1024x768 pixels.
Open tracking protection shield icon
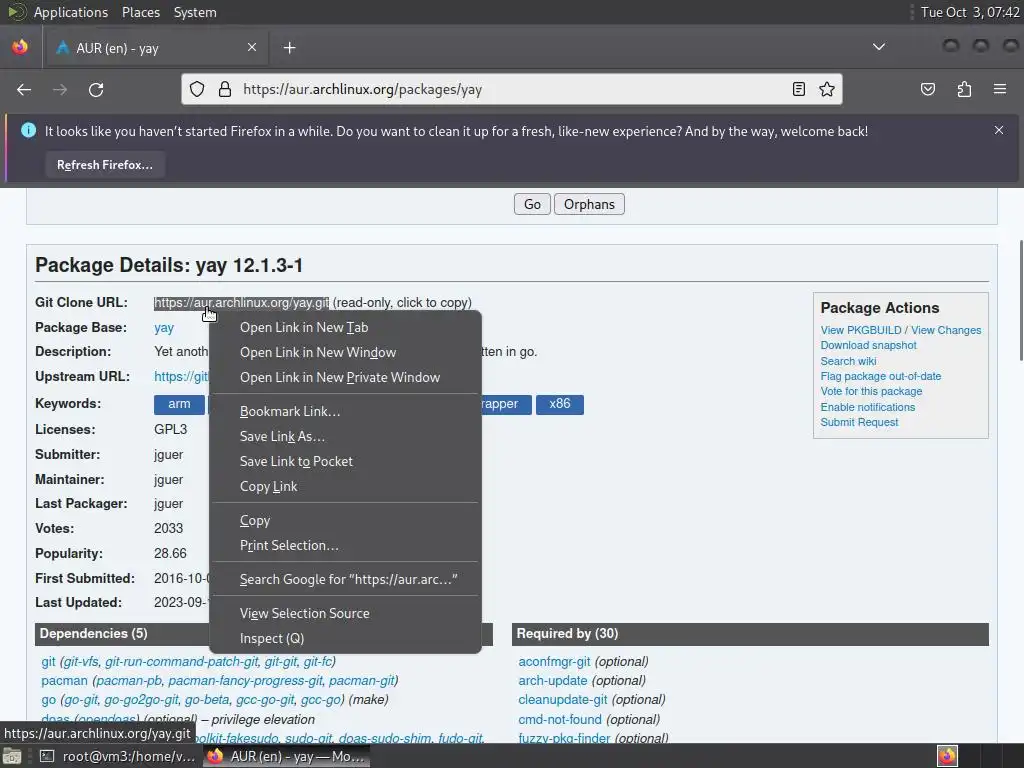click(197, 89)
